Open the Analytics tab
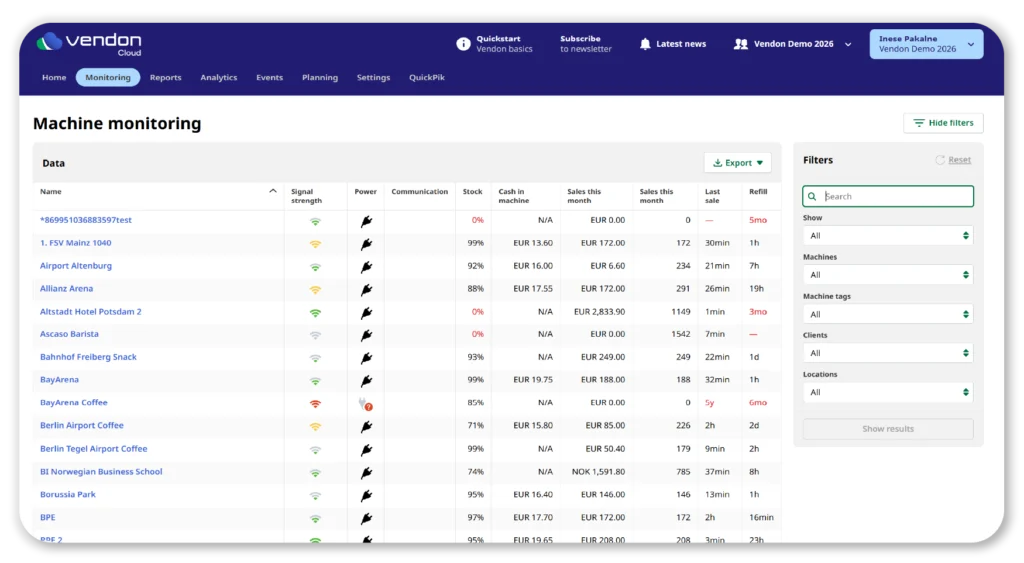1024x563 pixels. (x=218, y=77)
